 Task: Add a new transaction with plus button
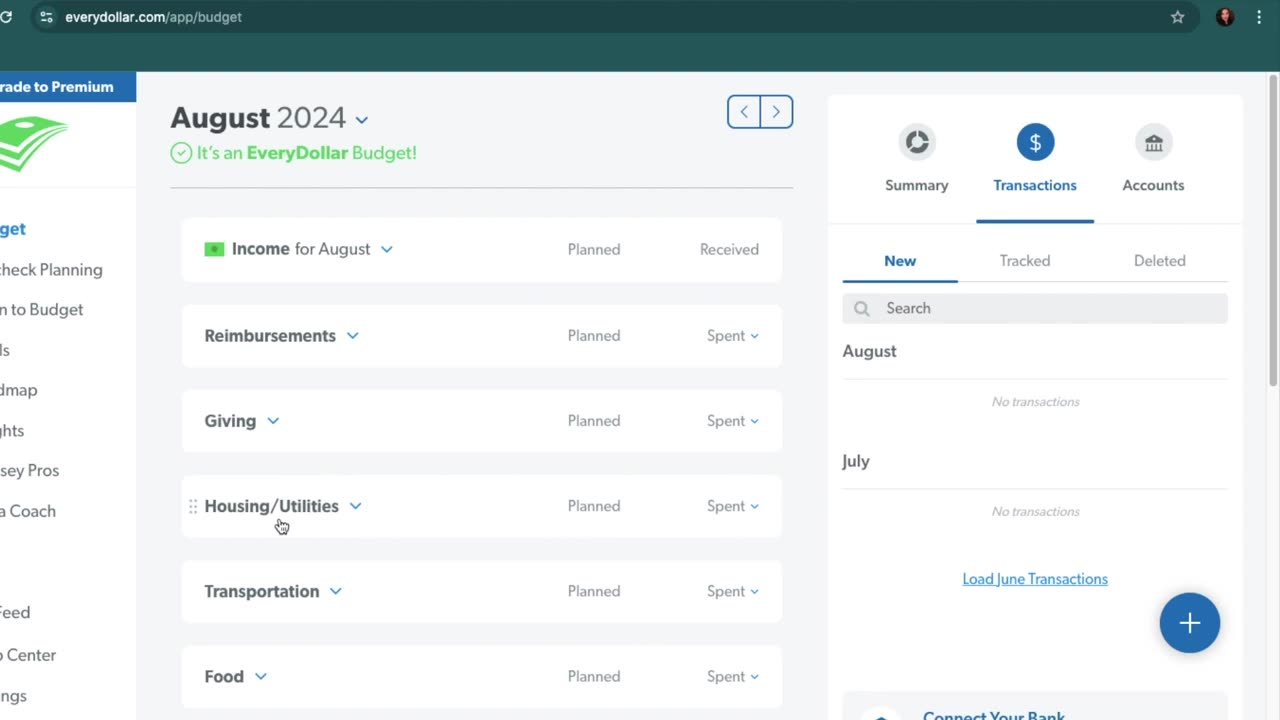coord(1189,623)
